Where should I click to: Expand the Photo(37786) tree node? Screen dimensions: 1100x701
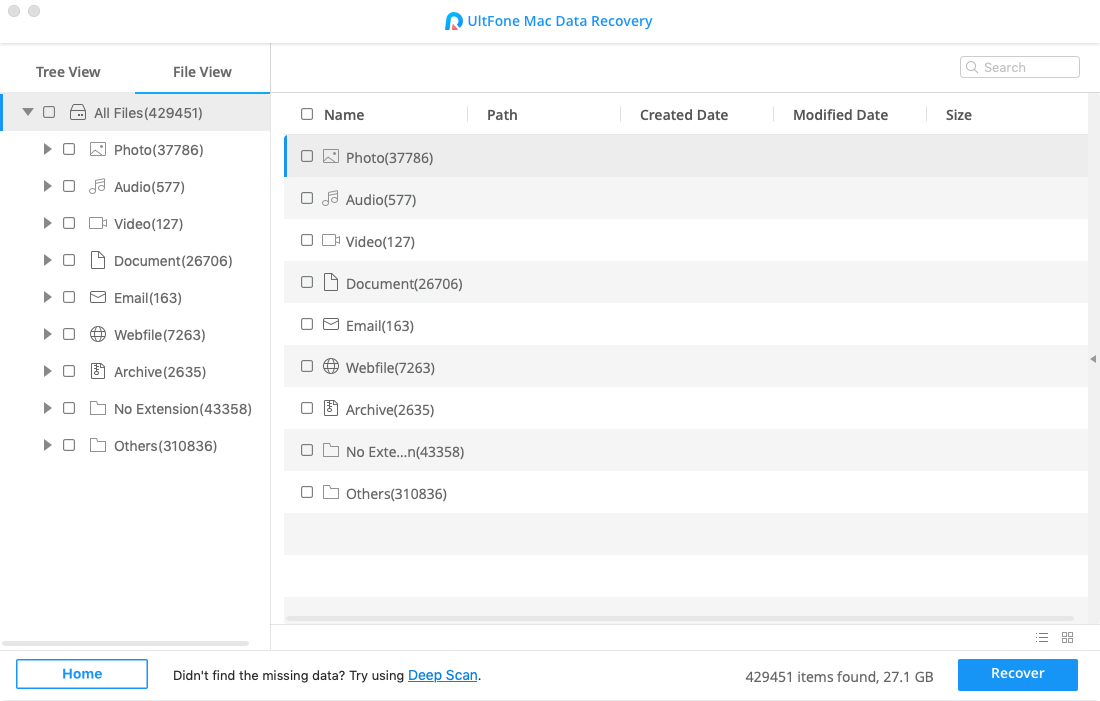coord(47,149)
